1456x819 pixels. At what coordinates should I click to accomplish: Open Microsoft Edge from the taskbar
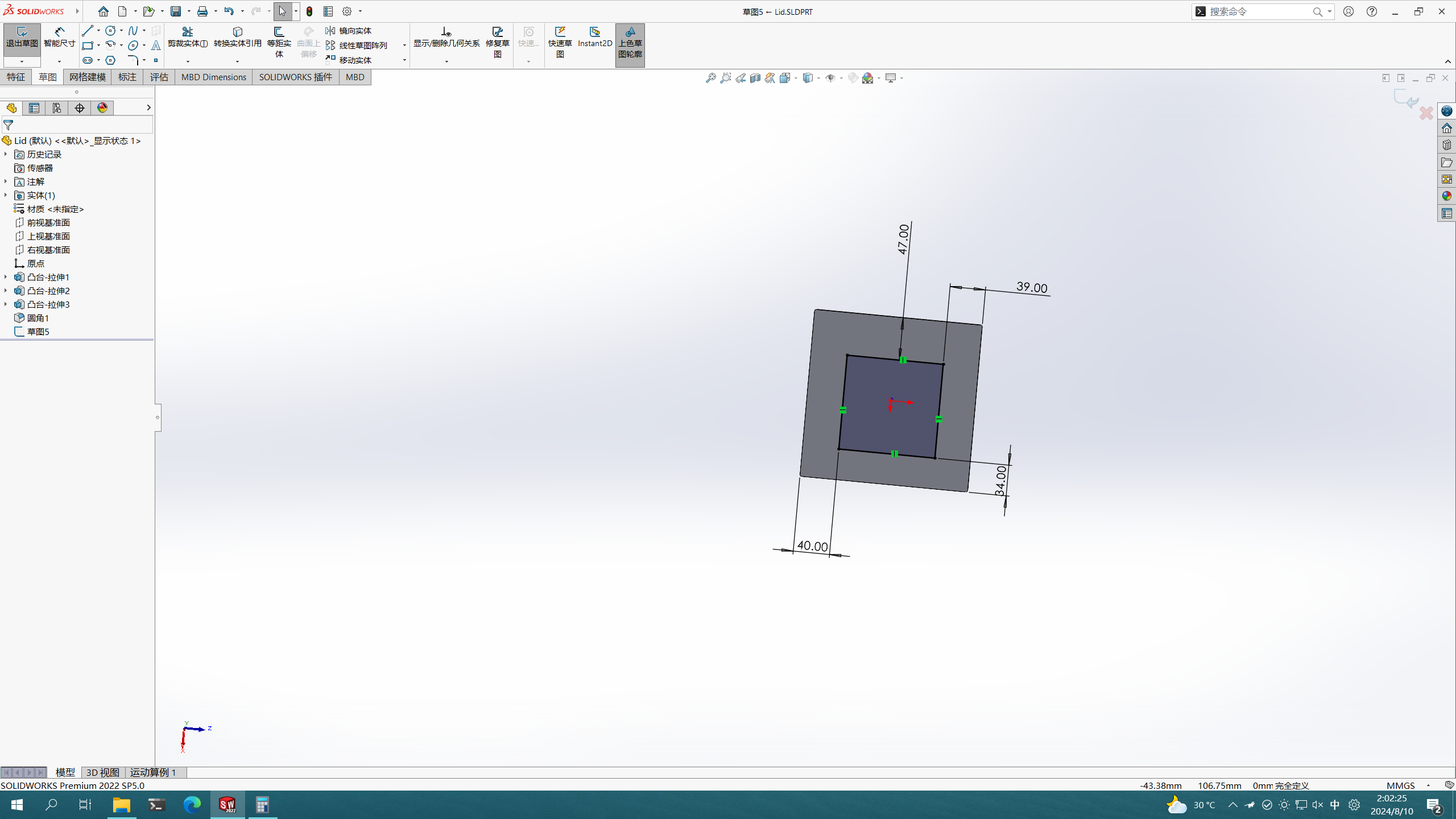pyautogui.click(x=192, y=805)
